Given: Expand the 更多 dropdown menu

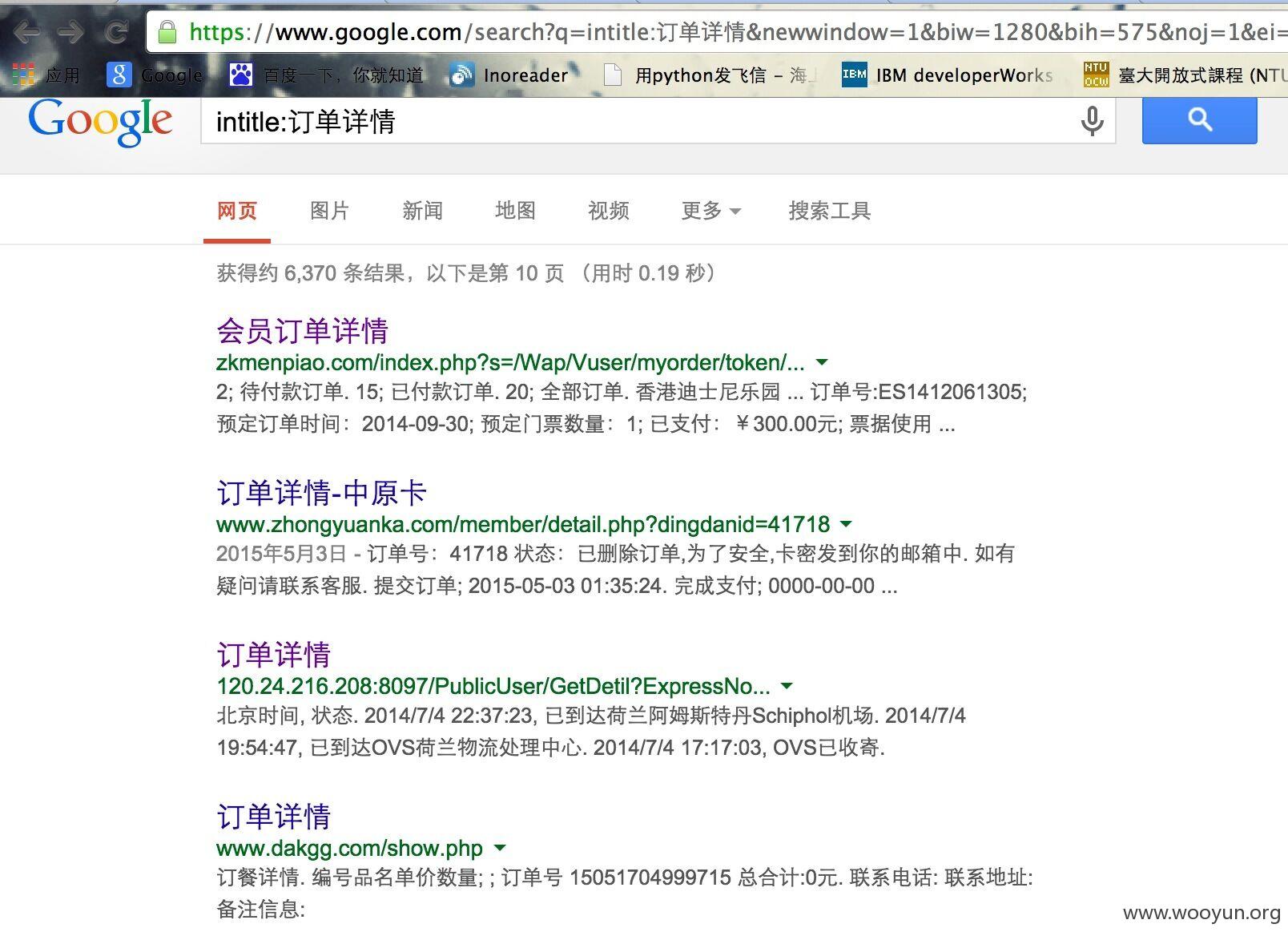Looking at the screenshot, I should tap(710, 211).
